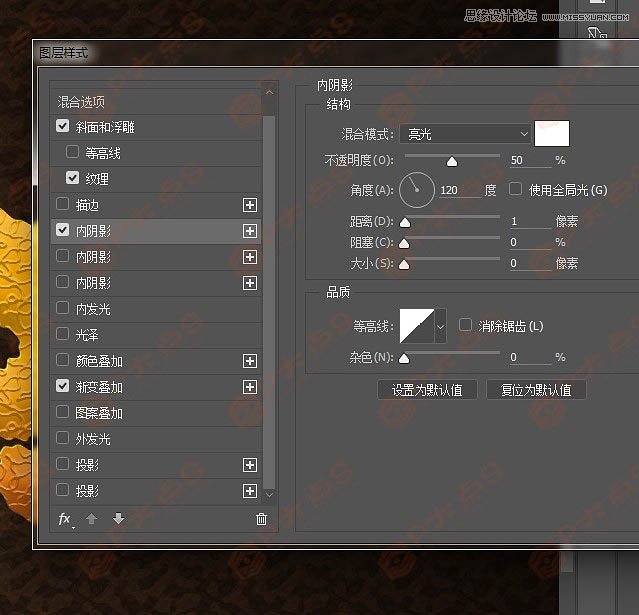Select the 图案叠加 effect row label
This screenshot has width=639, height=615.
[x=99, y=413]
